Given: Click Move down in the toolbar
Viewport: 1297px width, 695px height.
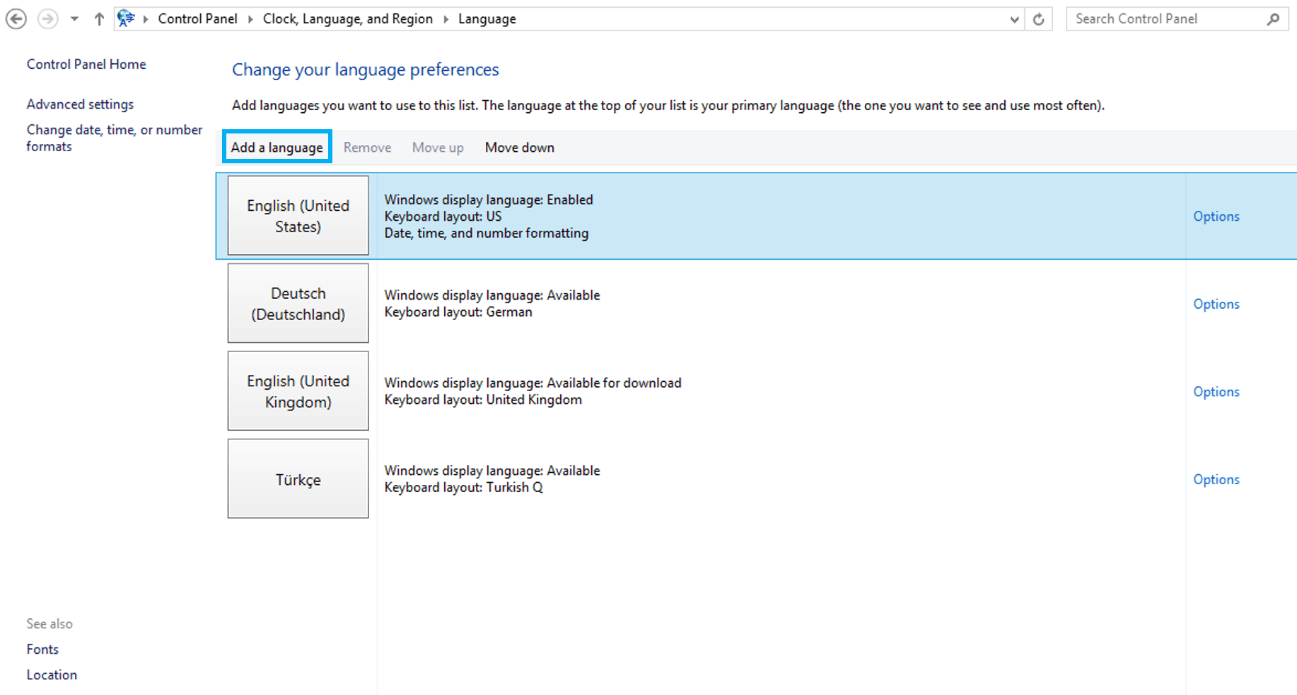Looking at the screenshot, I should (519, 146).
